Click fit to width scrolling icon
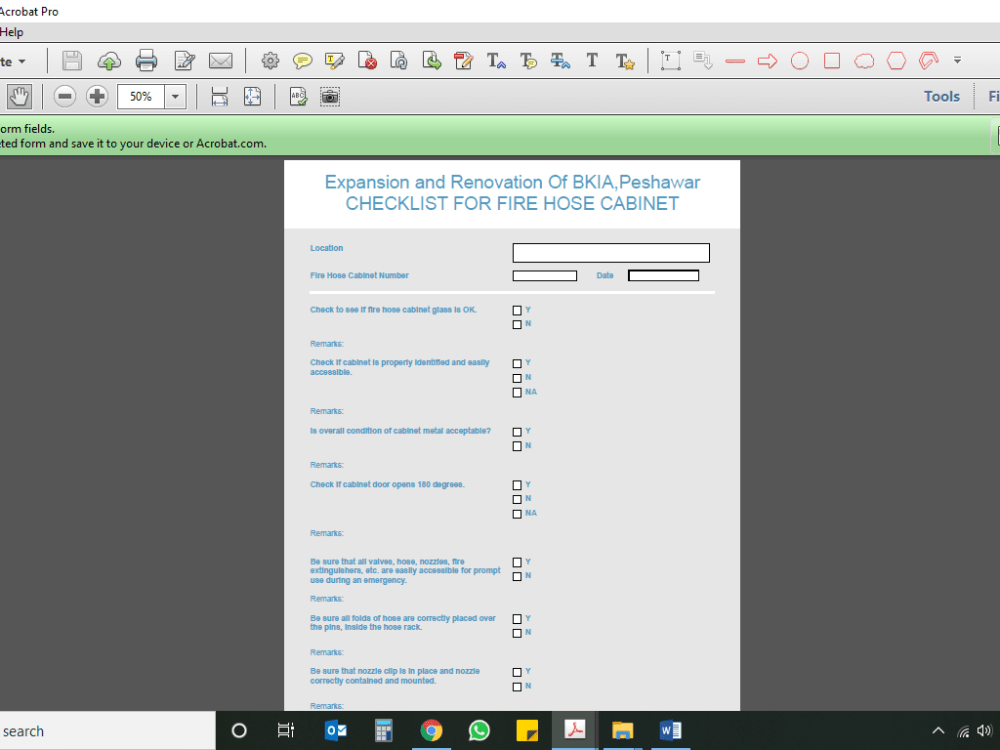 (x=219, y=96)
